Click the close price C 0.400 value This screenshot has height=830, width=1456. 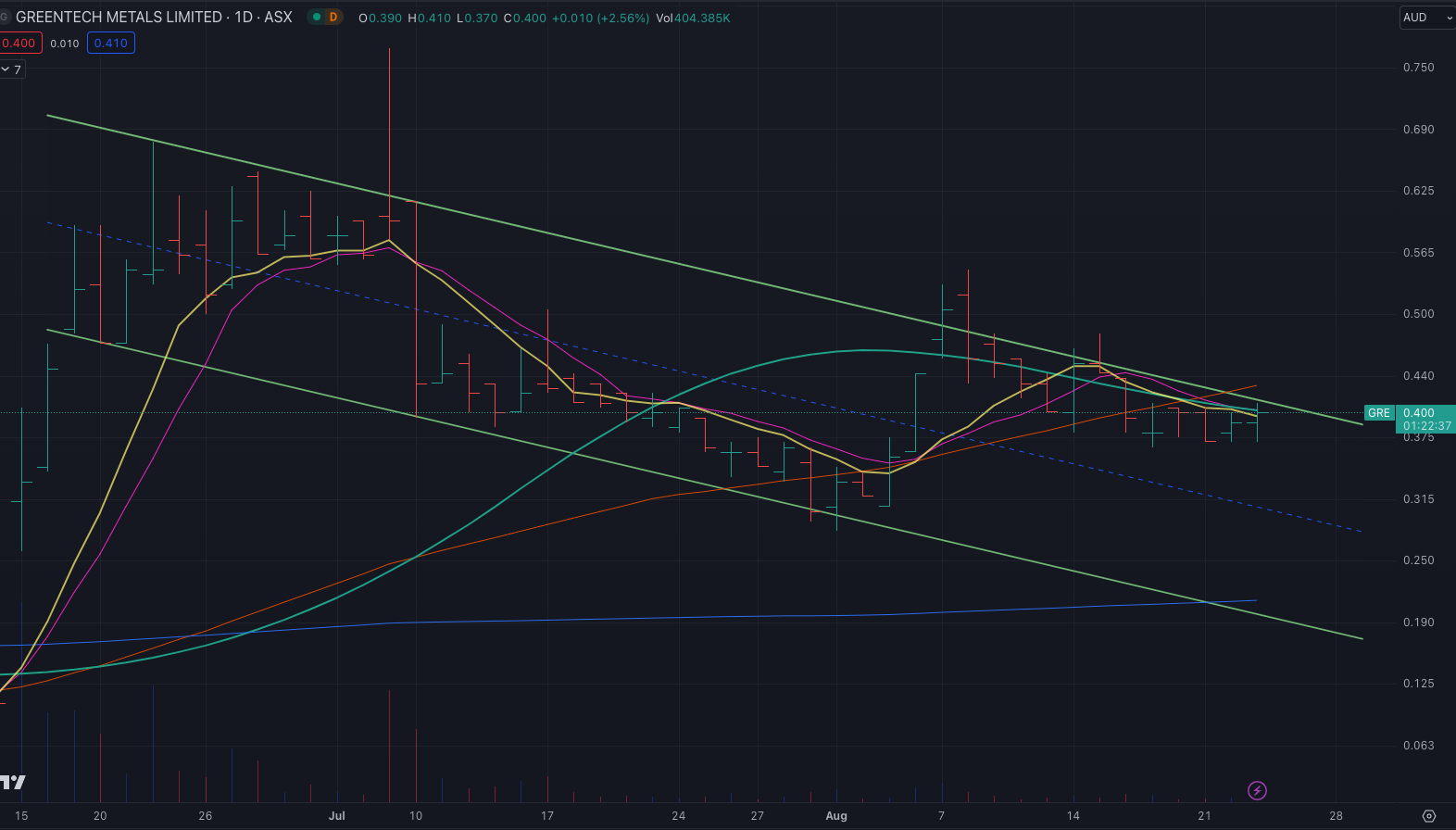click(x=525, y=18)
